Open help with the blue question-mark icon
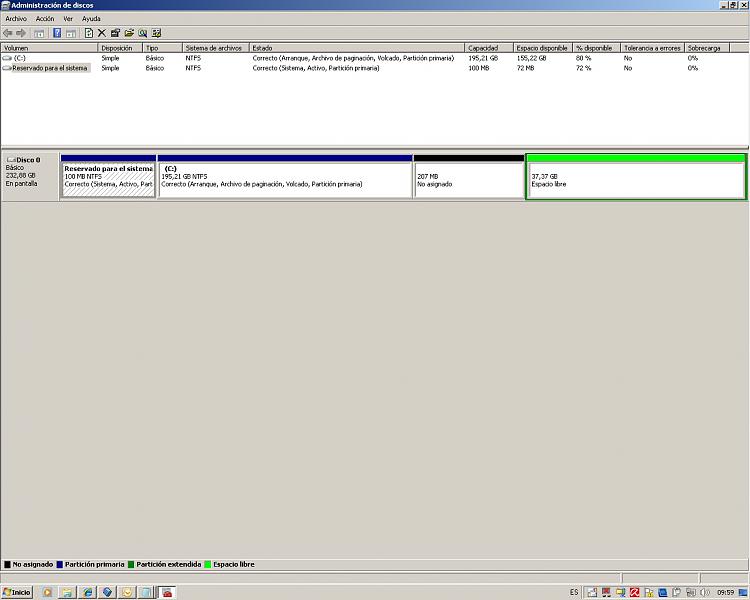Image resolution: width=750 pixels, height=600 pixels. 57,33
